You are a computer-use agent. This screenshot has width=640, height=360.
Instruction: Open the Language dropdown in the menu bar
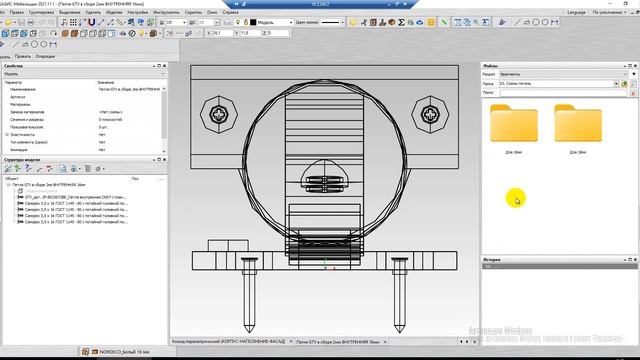(576, 12)
